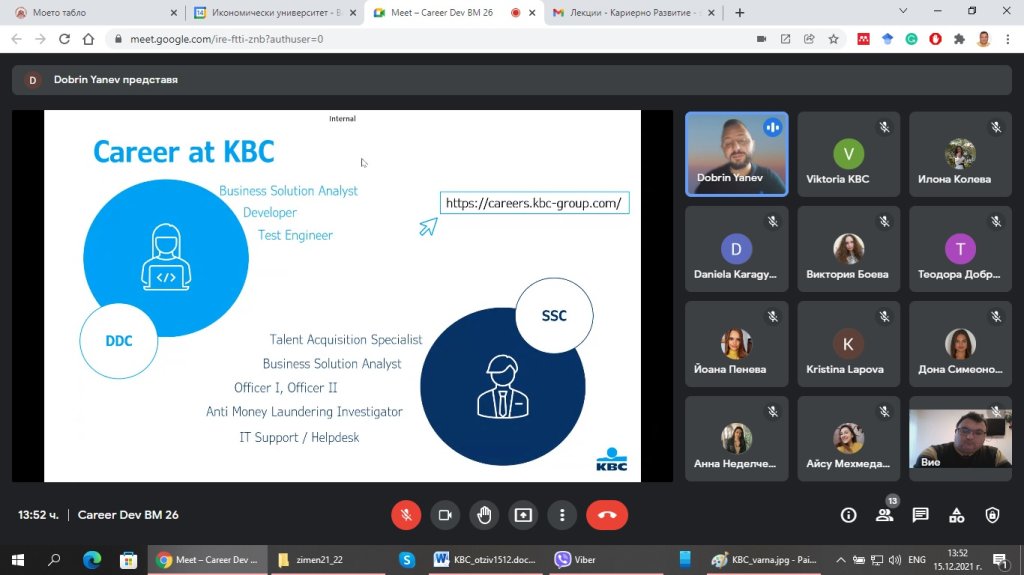Leave the call with red hang-up button
This screenshot has width=1024, height=575.
click(x=607, y=515)
